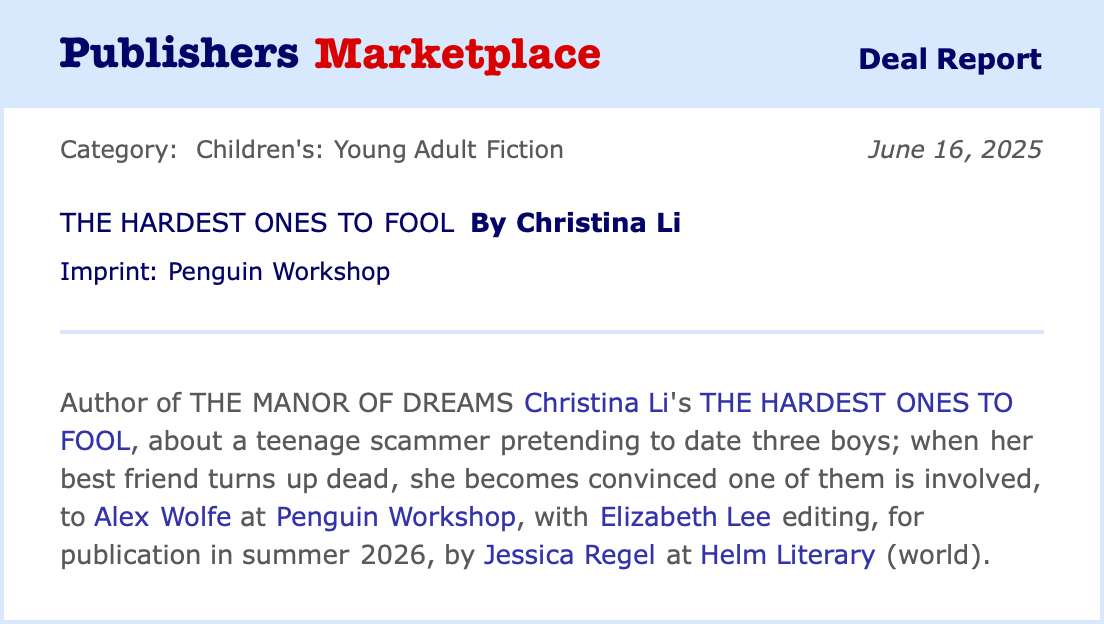This screenshot has width=1104, height=624.
Task: Click the (world) rights text
Action: point(935,555)
